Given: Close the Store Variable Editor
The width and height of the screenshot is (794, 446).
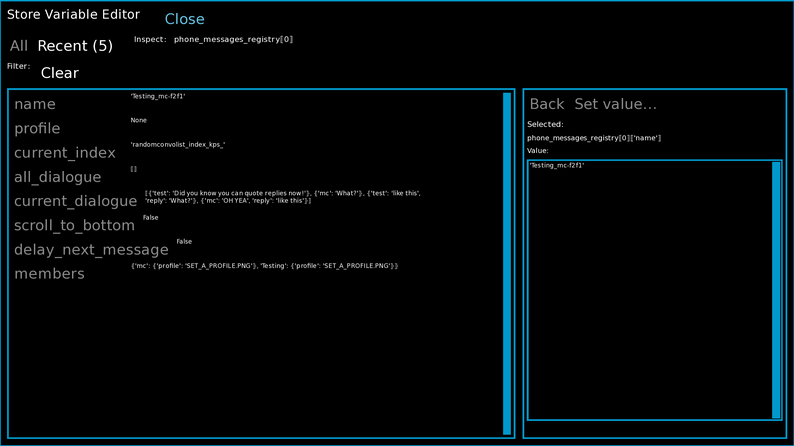Looking at the screenshot, I should pyautogui.click(x=184, y=19).
